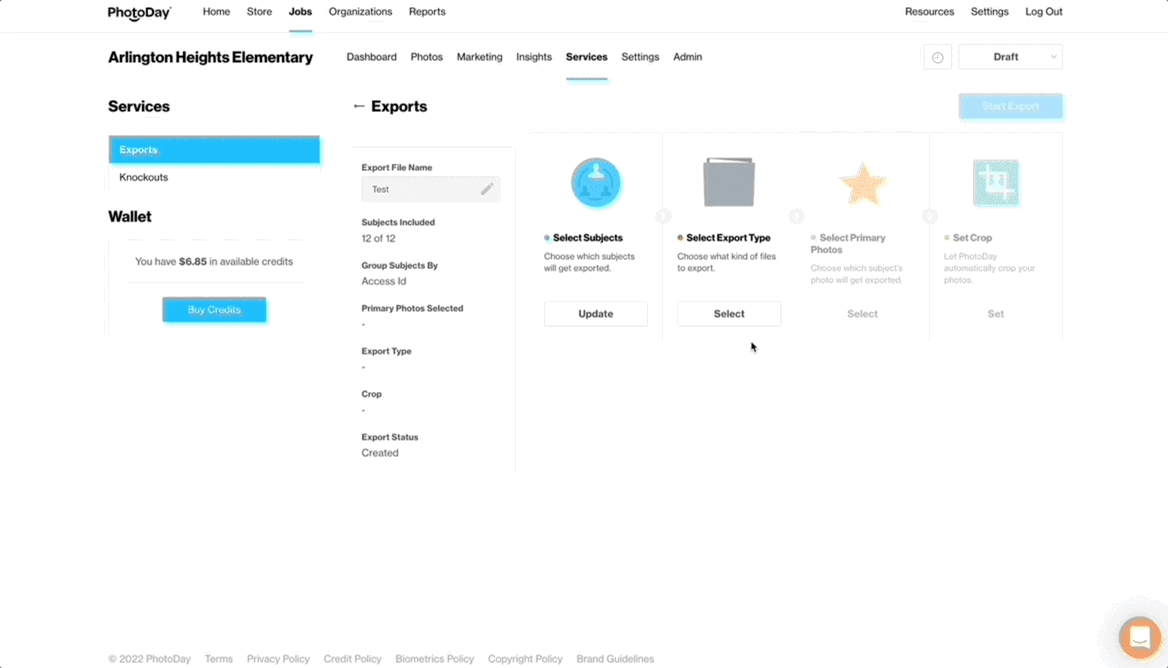Click the Select Export Type folder icon
The width and height of the screenshot is (1168, 668).
pyautogui.click(x=729, y=182)
